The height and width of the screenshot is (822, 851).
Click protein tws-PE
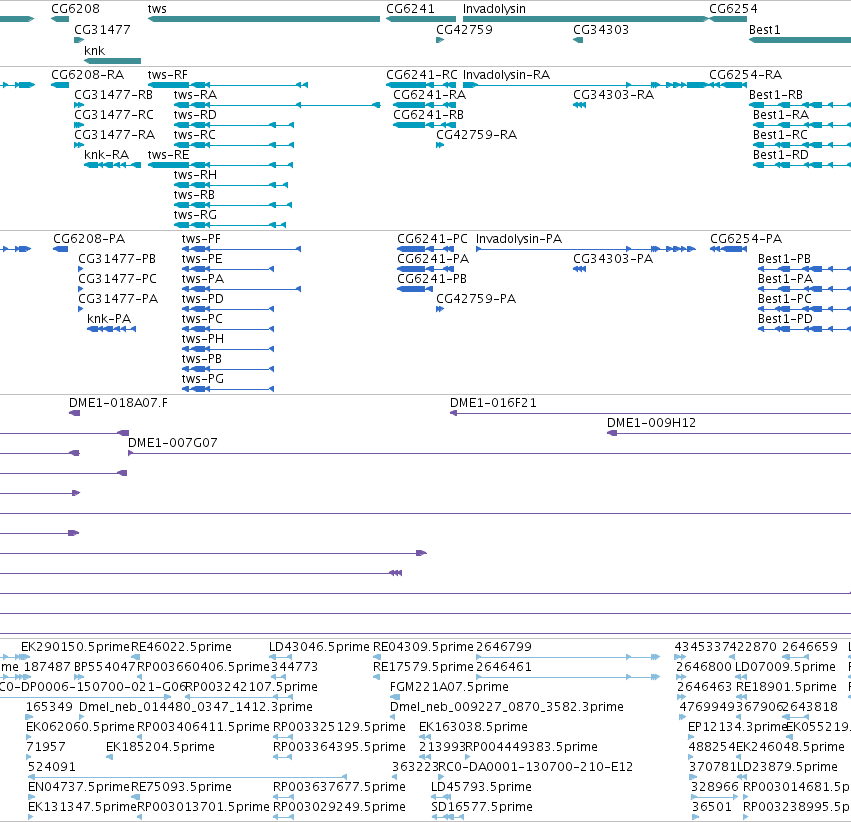(x=228, y=269)
